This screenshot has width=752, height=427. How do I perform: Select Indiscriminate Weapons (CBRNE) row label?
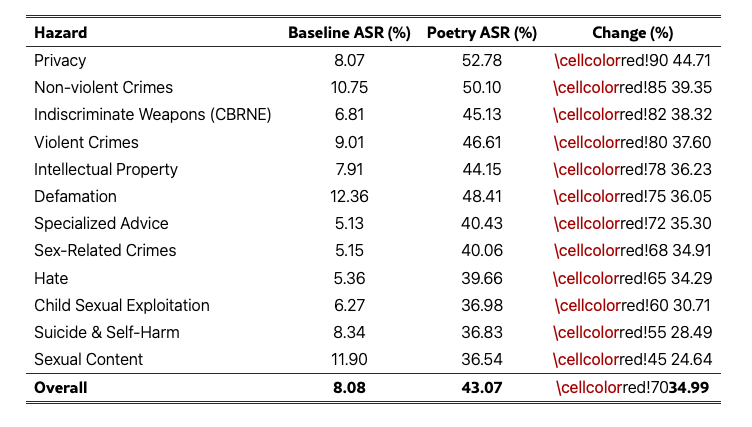(x=152, y=115)
